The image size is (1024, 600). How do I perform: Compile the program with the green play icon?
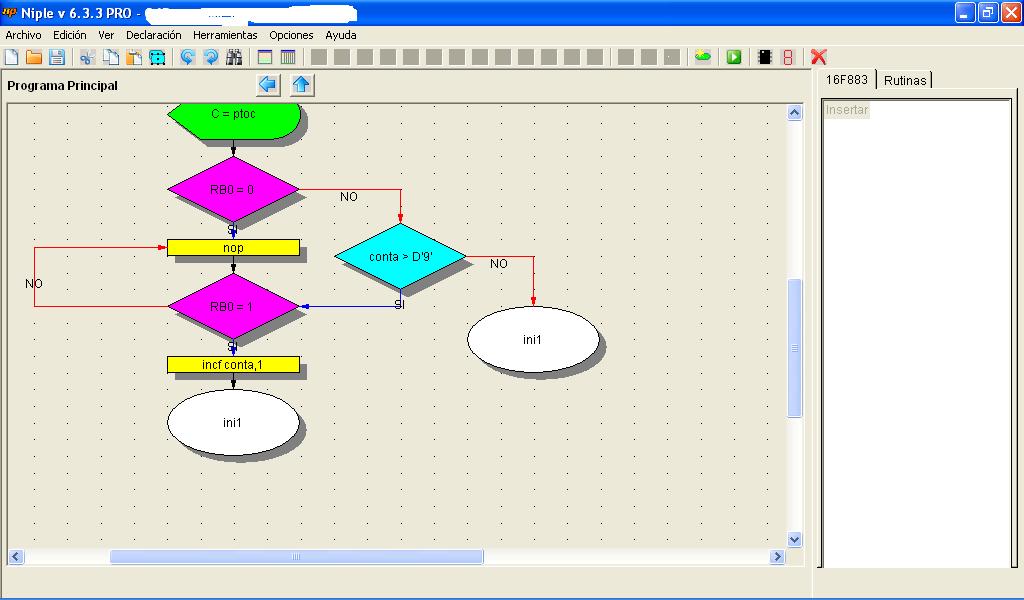coord(734,57)
